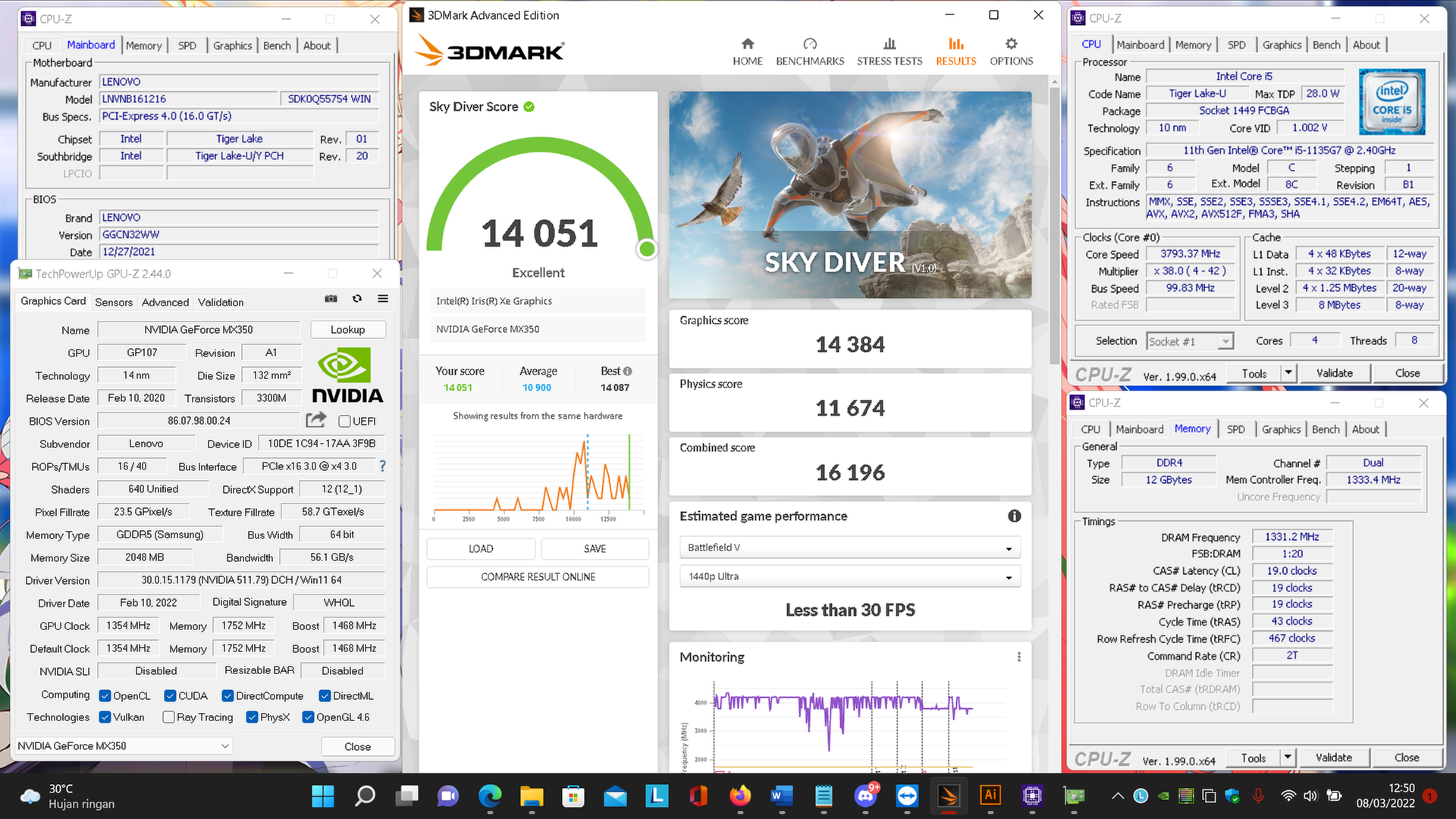
Task: Open the 1440p Ultra resolution dropdown
Action: 850,576
